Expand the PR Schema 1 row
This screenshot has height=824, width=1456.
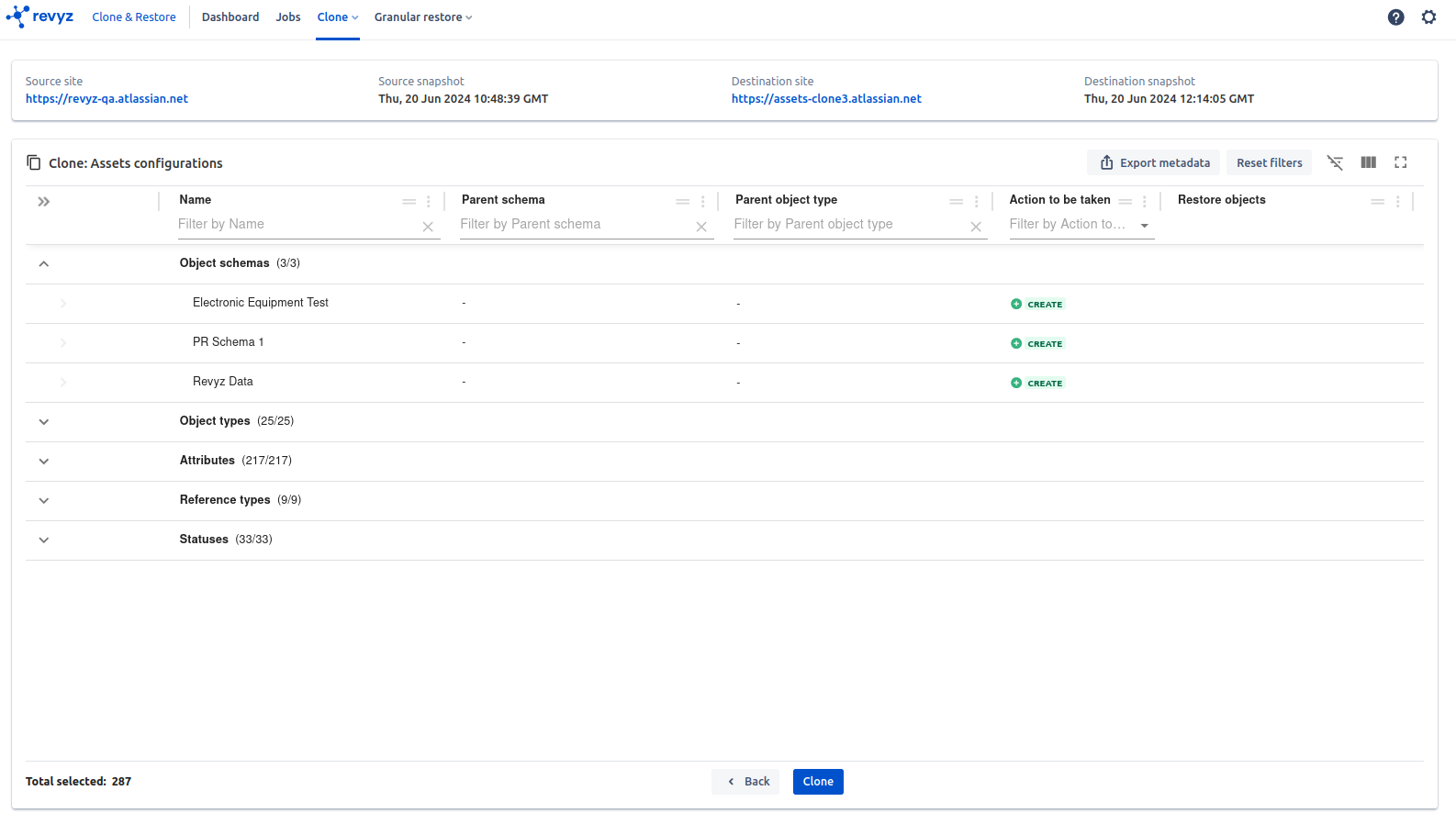[x=62, y=343]
